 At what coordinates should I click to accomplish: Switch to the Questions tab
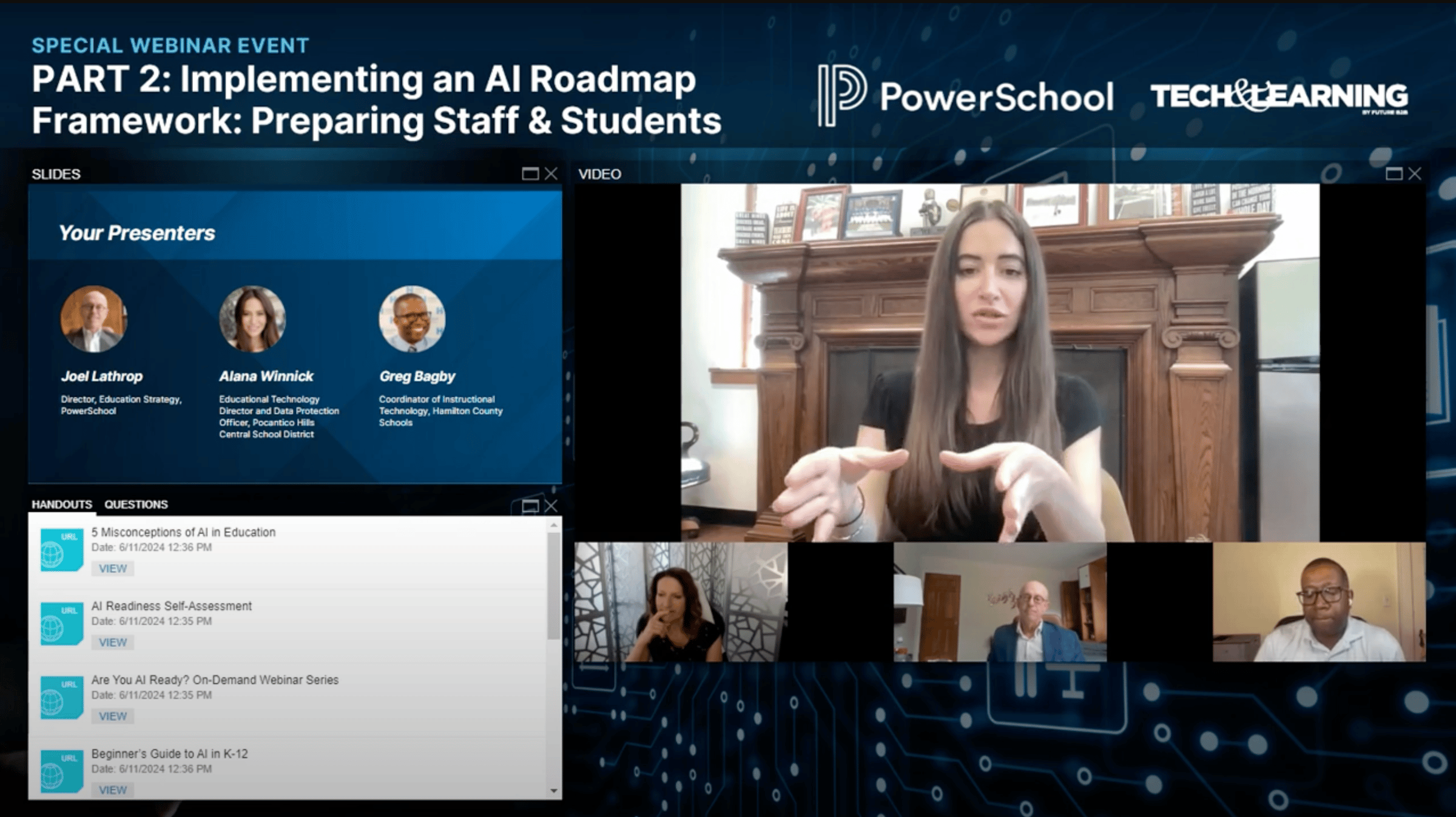pyautogui.click(x=136, y=504)
